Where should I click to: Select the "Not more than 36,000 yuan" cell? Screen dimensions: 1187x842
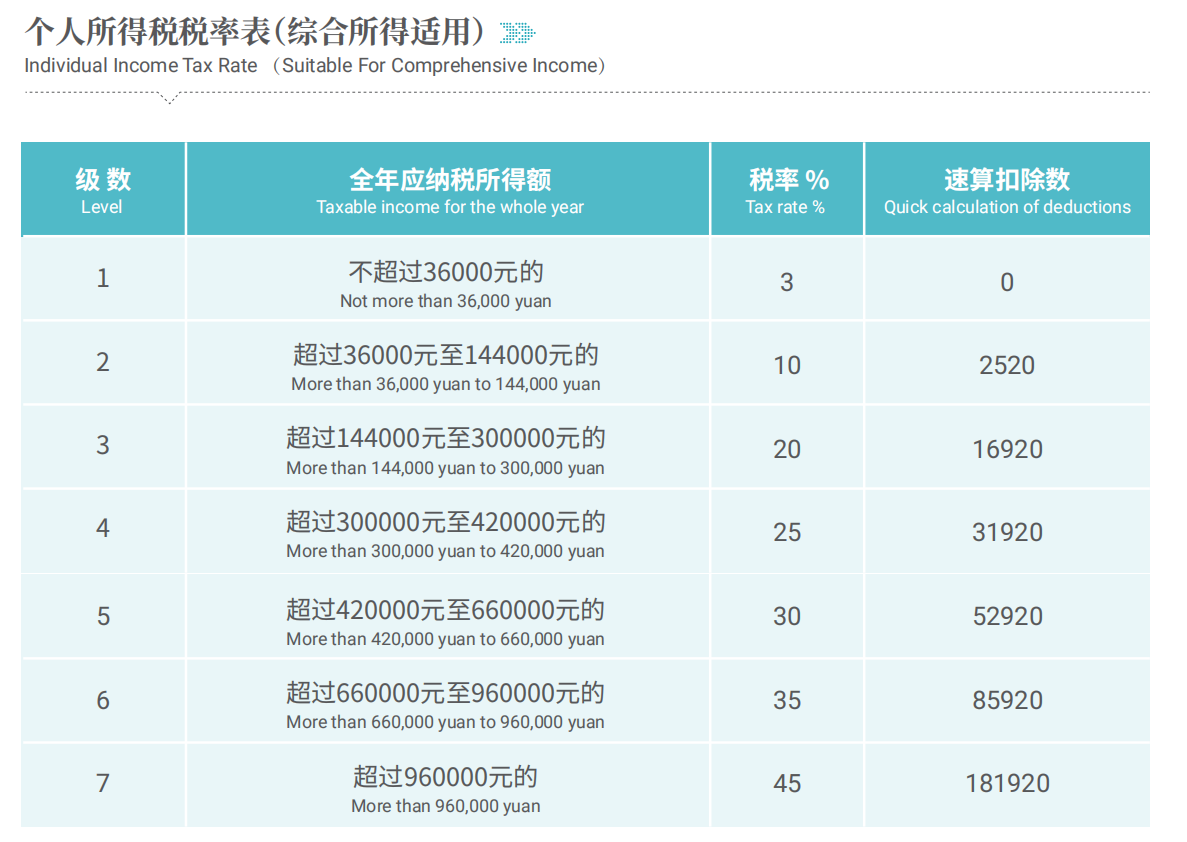click(x=446, y=285)
